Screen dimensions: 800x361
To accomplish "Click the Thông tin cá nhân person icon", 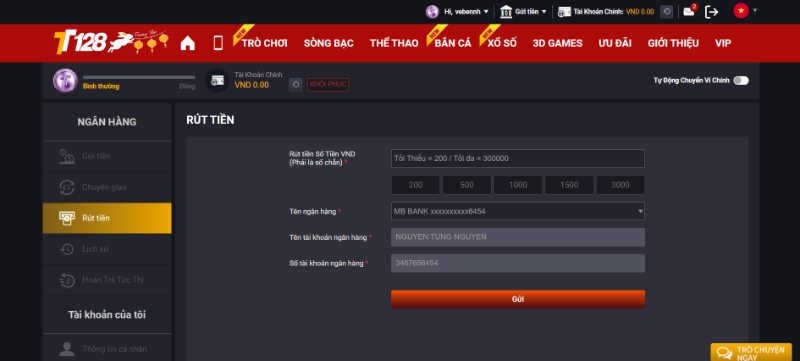I will pos(67,349).
